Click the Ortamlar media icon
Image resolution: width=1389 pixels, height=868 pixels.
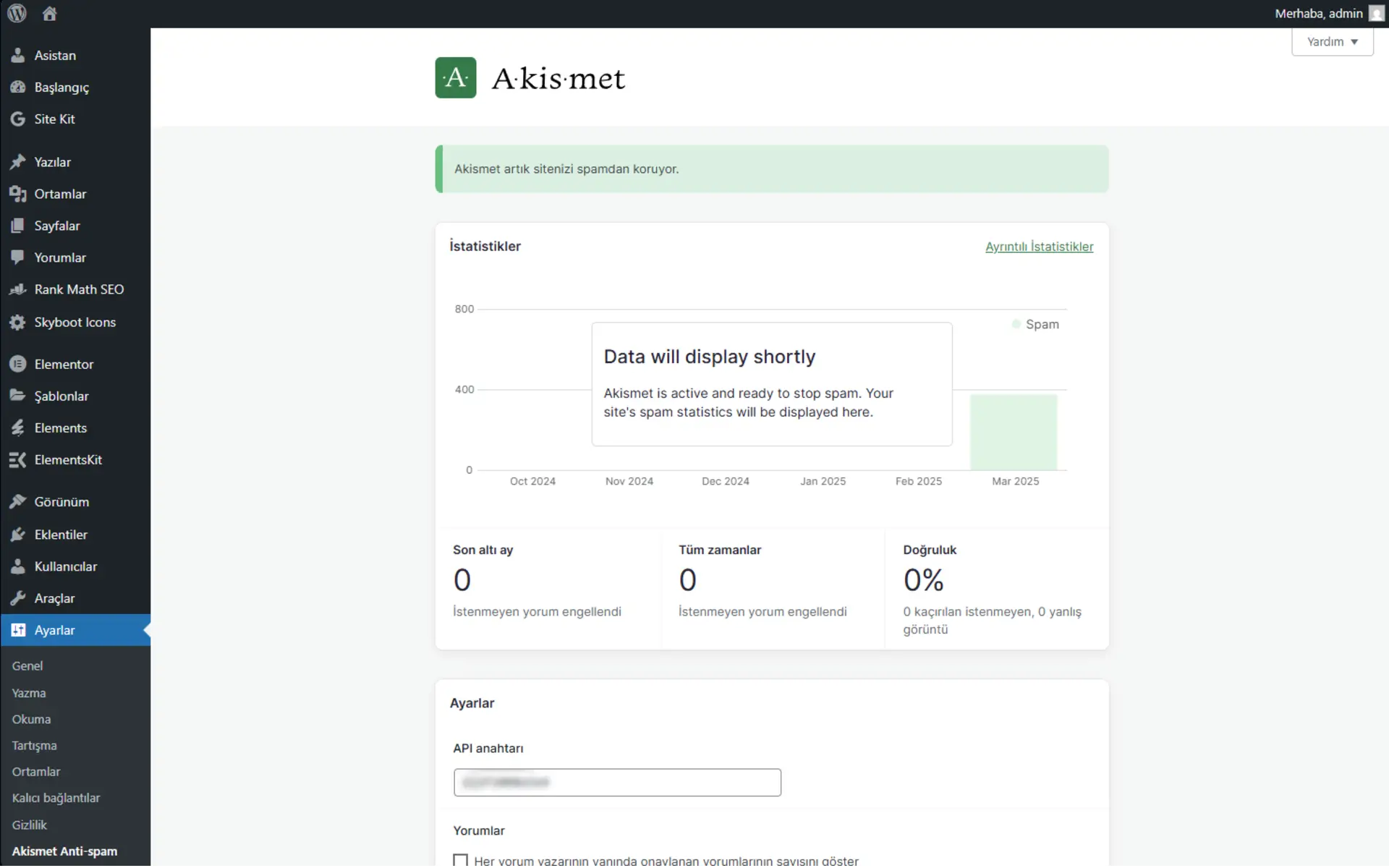[x=18, y=194]
